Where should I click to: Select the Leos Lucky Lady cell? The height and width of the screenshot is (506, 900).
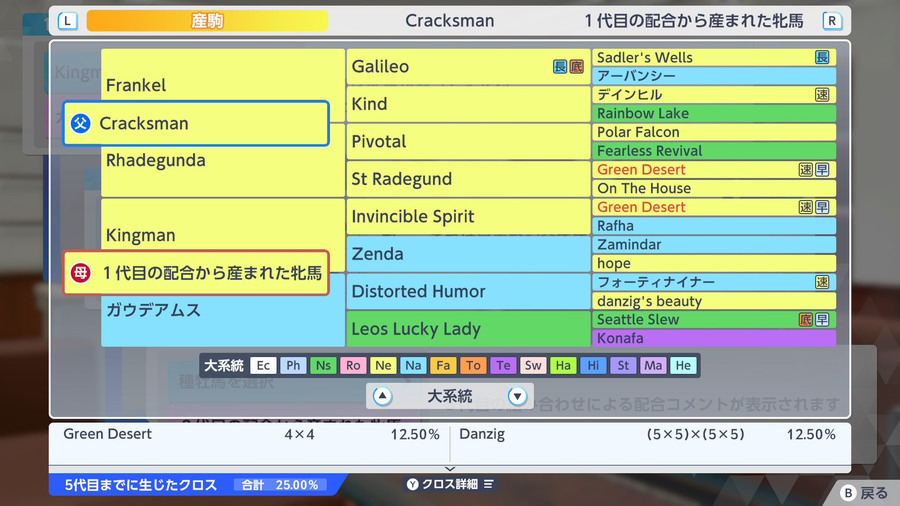tap(468, 329)
